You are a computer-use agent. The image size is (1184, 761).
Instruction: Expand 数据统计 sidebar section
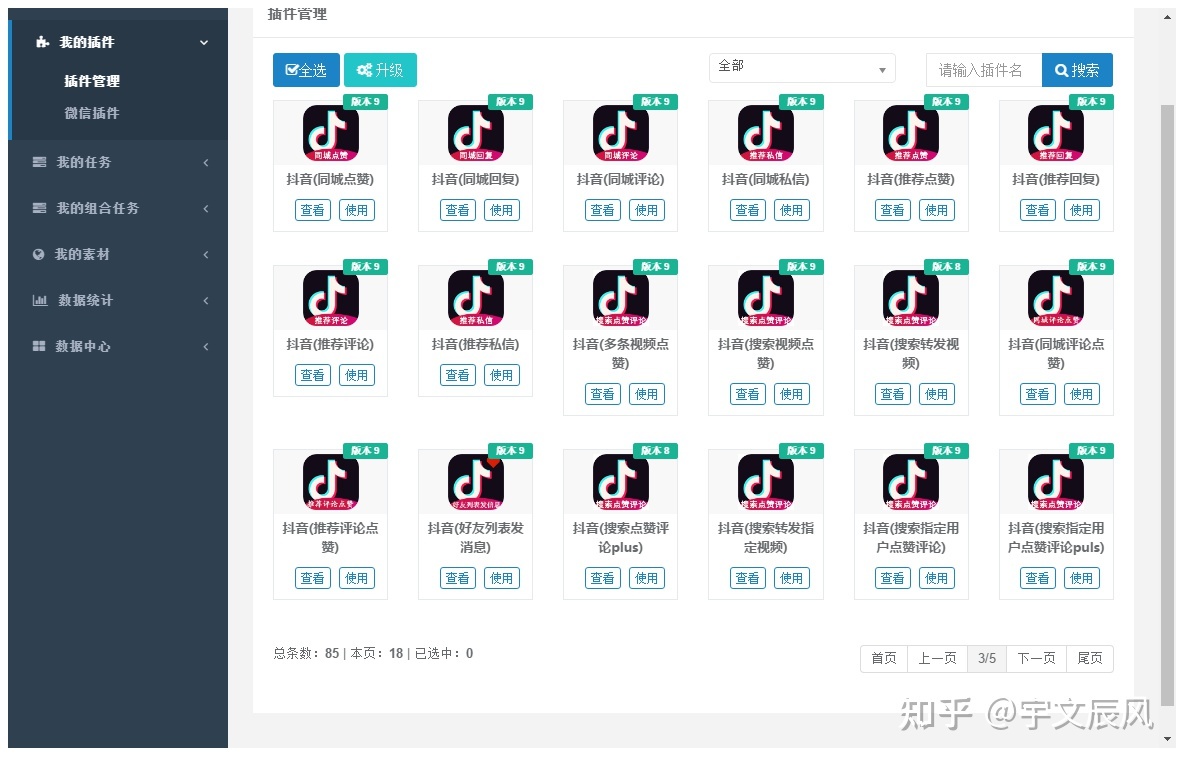118,300
